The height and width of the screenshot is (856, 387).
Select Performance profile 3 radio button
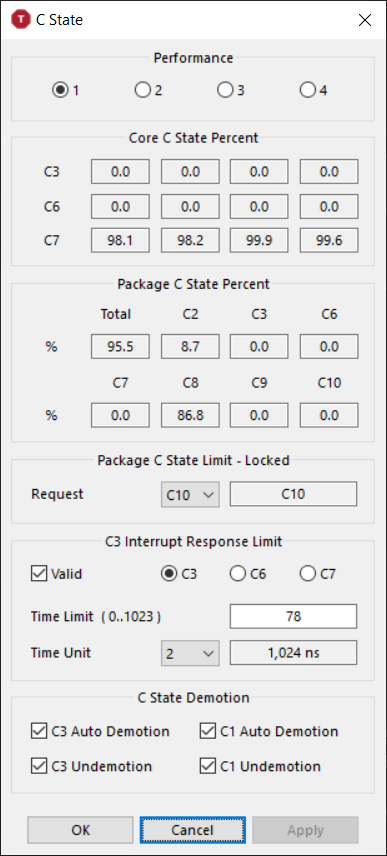224,90
